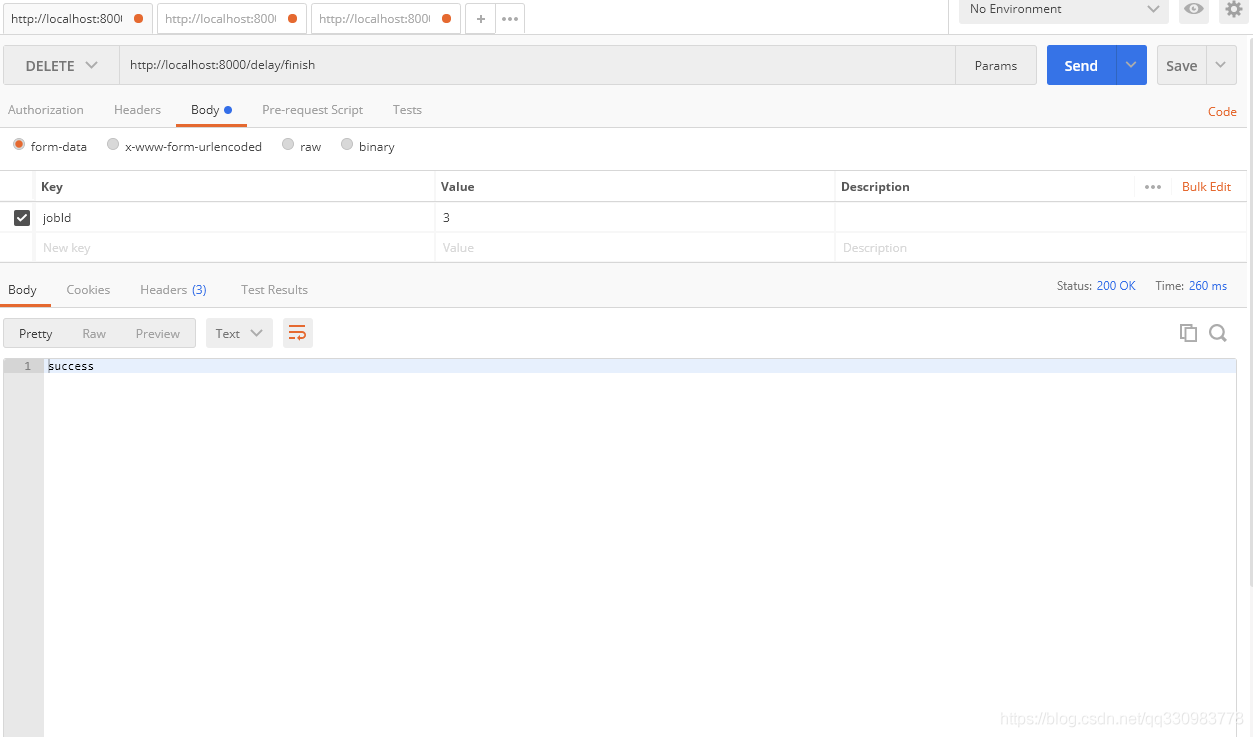Select Preview response view
Image resolution: width=1253 pixels, height=737 pixels.
[158, 333]
